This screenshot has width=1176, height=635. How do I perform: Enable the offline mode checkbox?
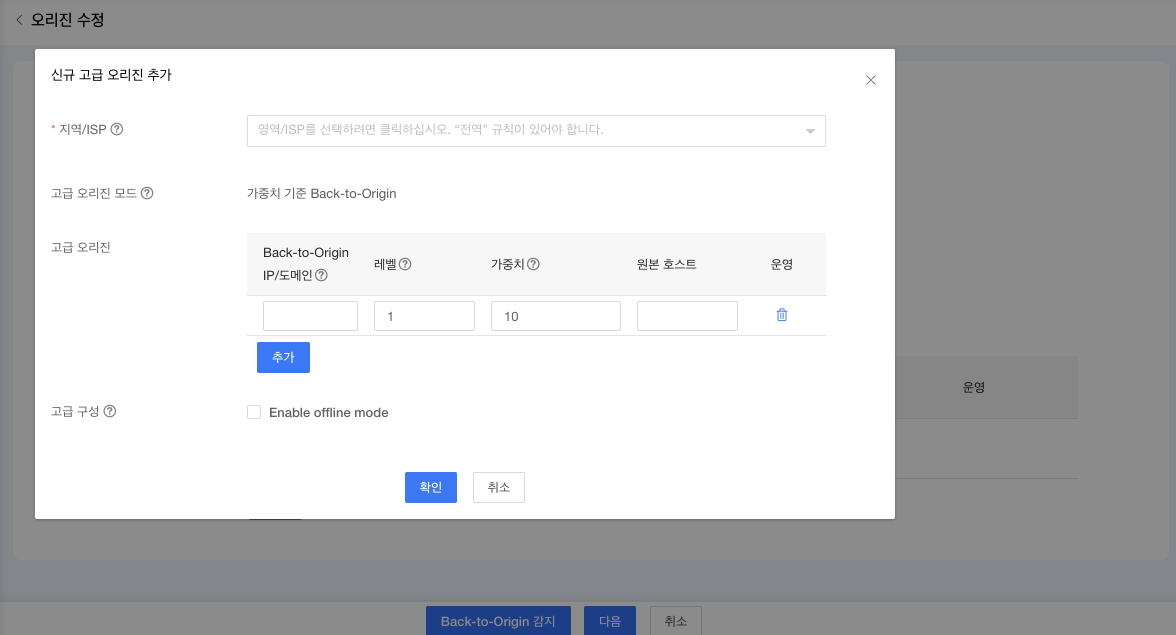coord(254,411)
